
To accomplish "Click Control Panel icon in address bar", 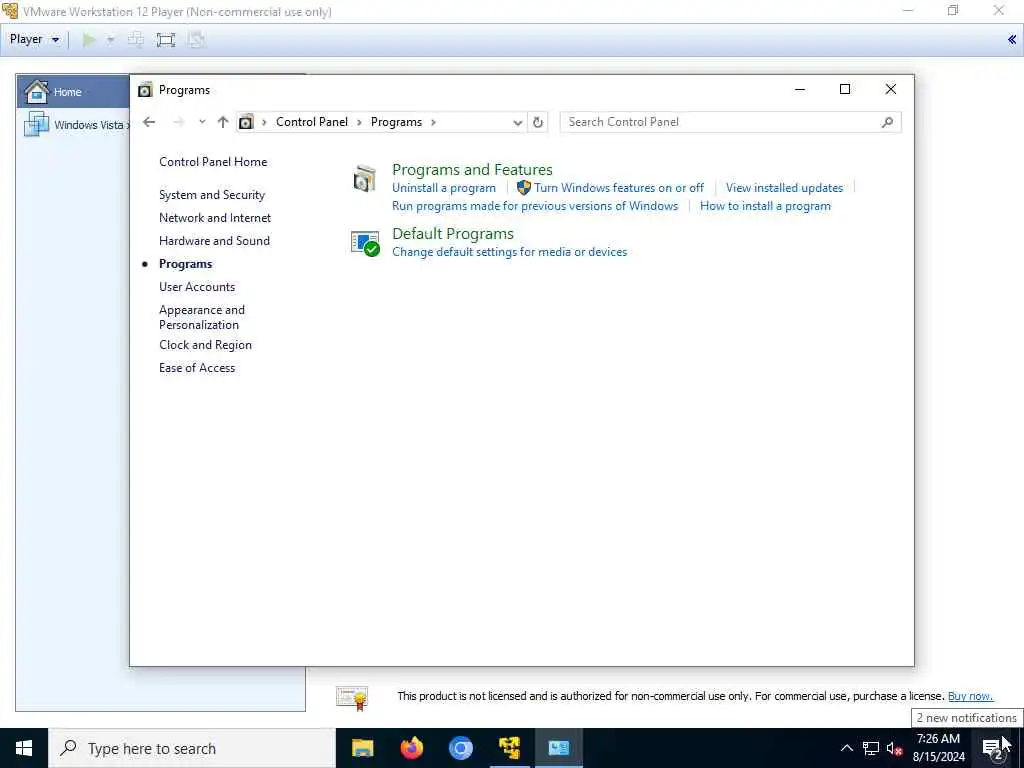I will coord(246,122).
